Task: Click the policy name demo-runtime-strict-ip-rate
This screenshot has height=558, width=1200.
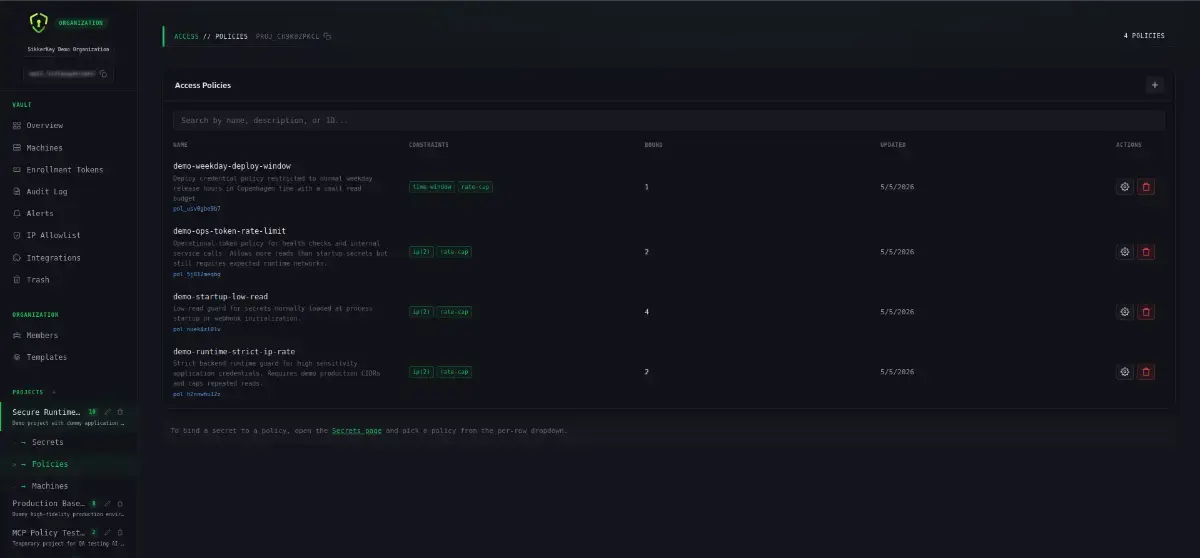Action: 234,351
